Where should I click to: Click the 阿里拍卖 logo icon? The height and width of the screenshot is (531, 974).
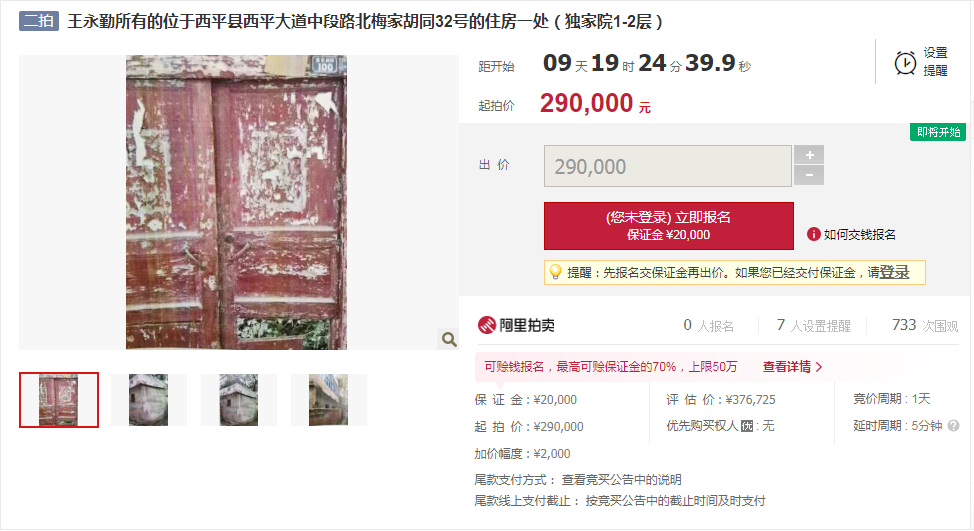coord(486,325)
